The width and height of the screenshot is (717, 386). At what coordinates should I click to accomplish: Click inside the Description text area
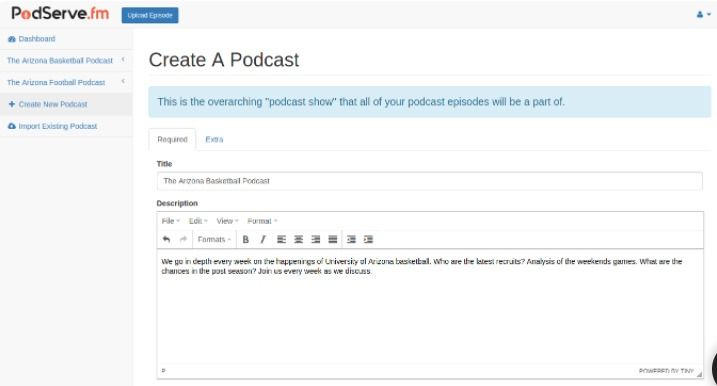coord(430,307)
